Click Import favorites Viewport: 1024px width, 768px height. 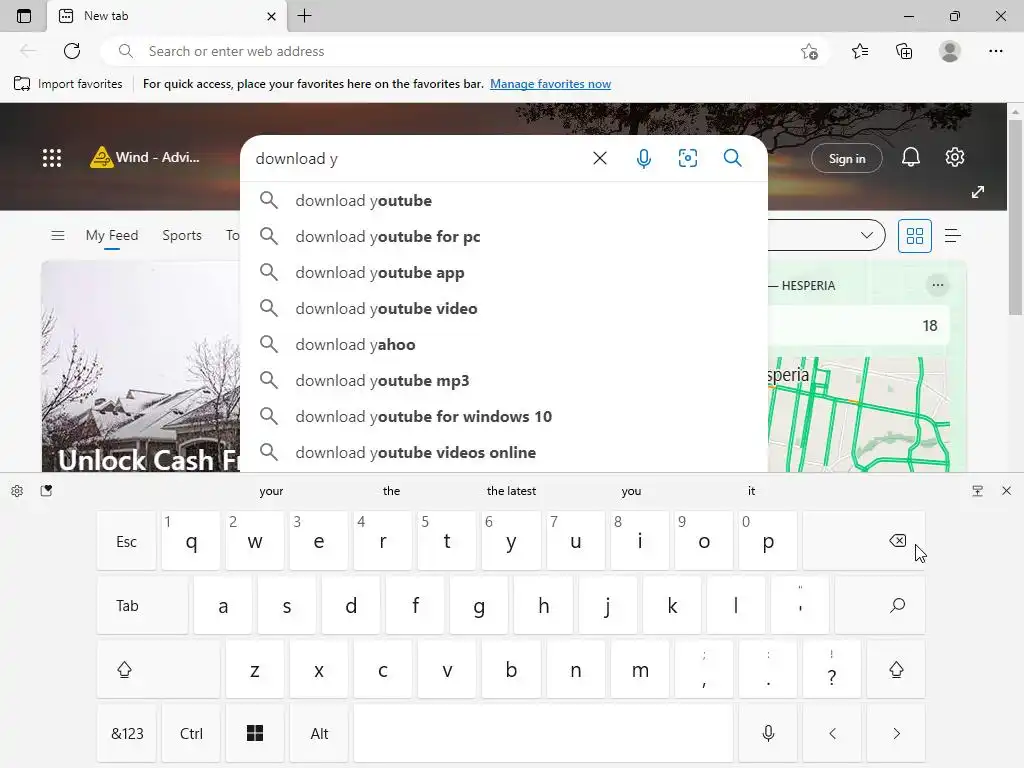[x=68, y=84]
